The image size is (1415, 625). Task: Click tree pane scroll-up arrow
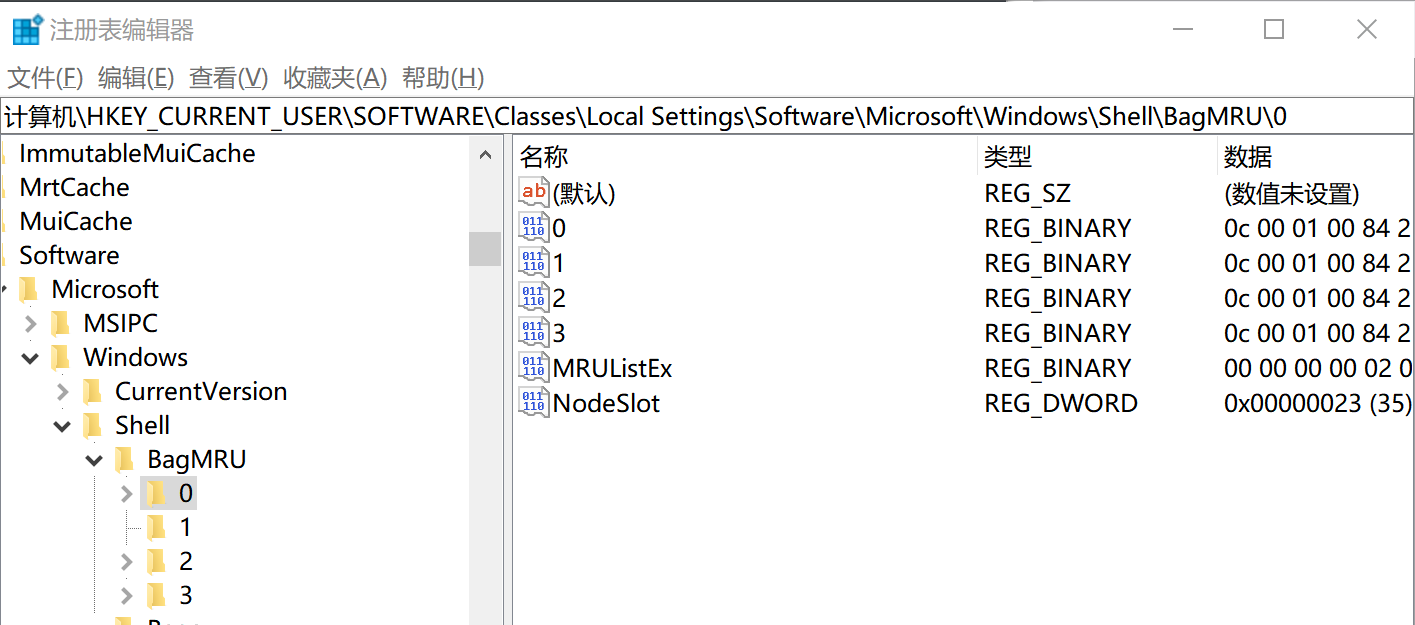[485, 155]
